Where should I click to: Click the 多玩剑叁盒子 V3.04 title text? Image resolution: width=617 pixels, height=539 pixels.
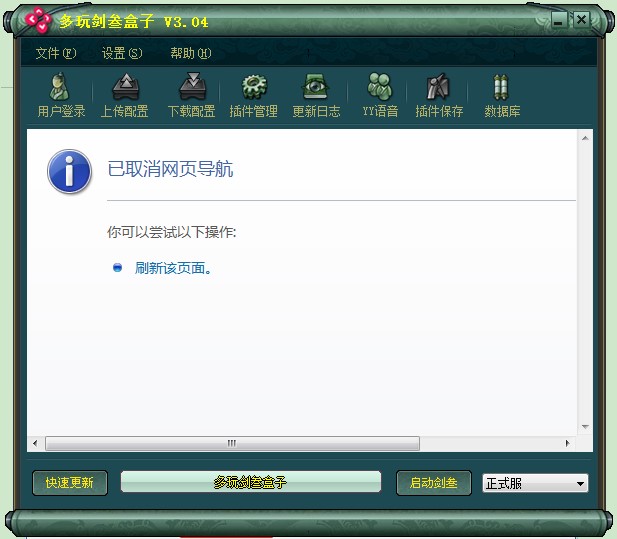(x=134, y=21)
